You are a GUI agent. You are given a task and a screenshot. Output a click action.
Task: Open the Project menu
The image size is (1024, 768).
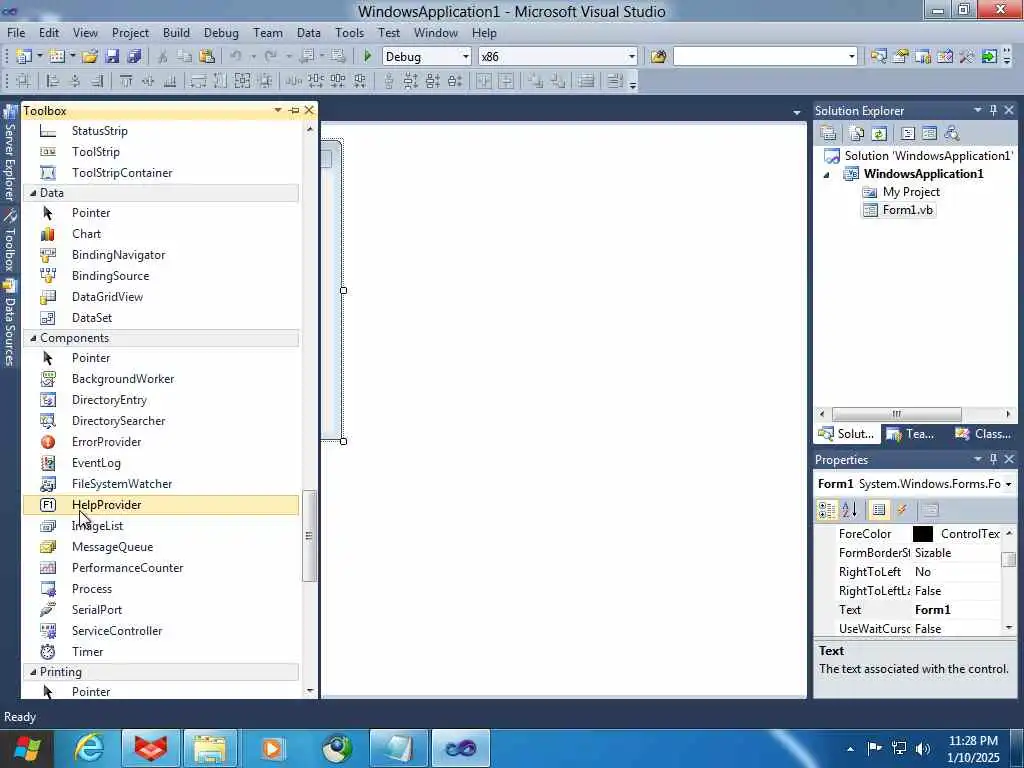coord(130,33)
